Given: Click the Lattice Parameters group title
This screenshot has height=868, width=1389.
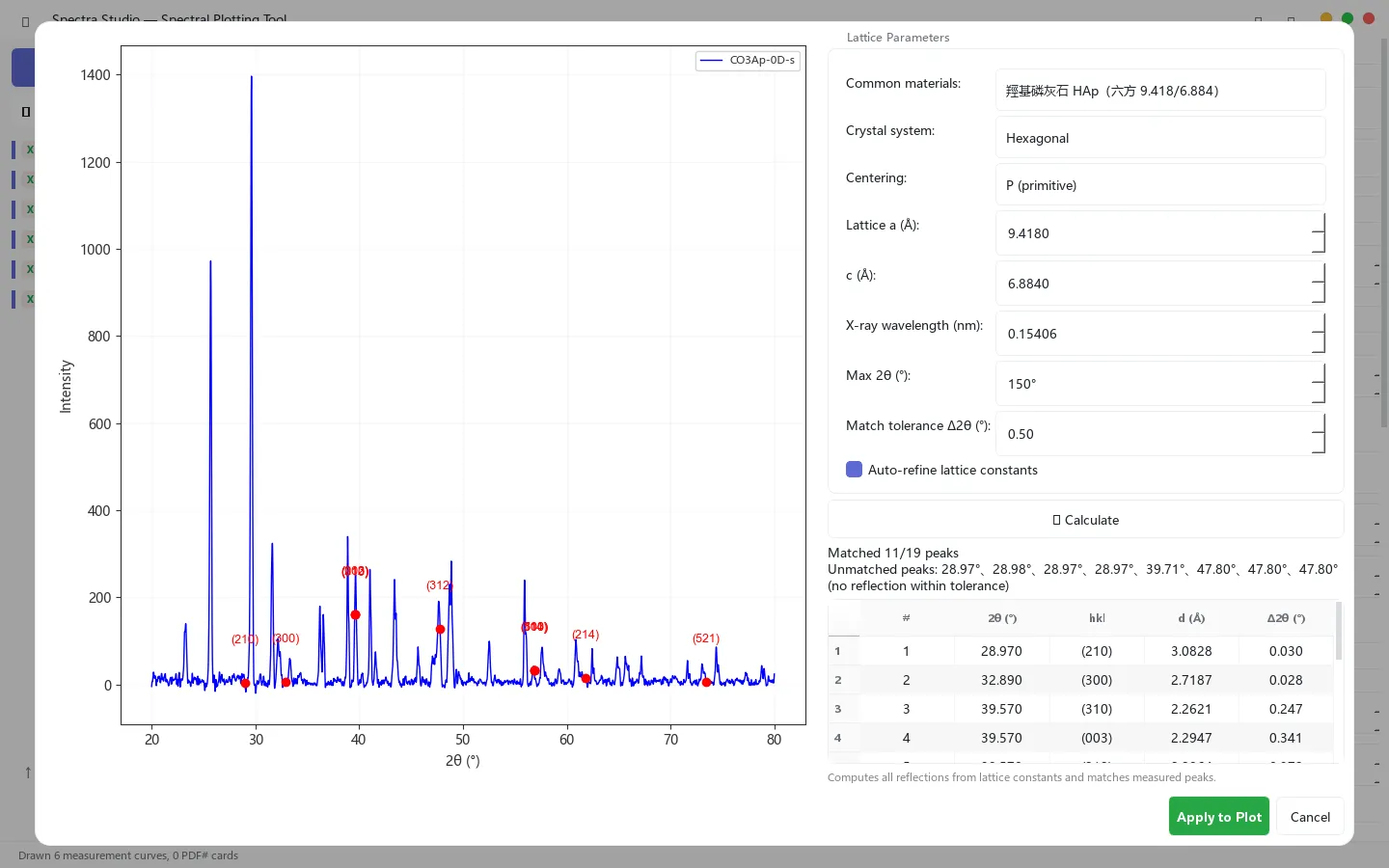Looking at the screenshot, I should 898,38.
